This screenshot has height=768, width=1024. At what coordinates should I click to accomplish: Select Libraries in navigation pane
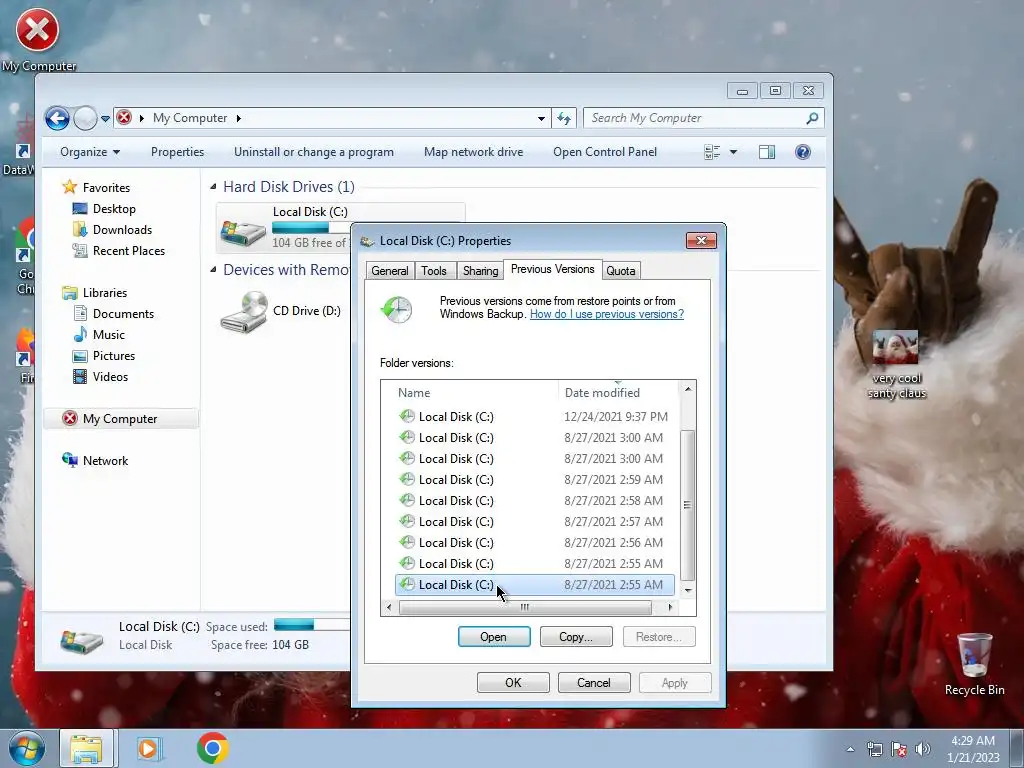coord(94,293)
